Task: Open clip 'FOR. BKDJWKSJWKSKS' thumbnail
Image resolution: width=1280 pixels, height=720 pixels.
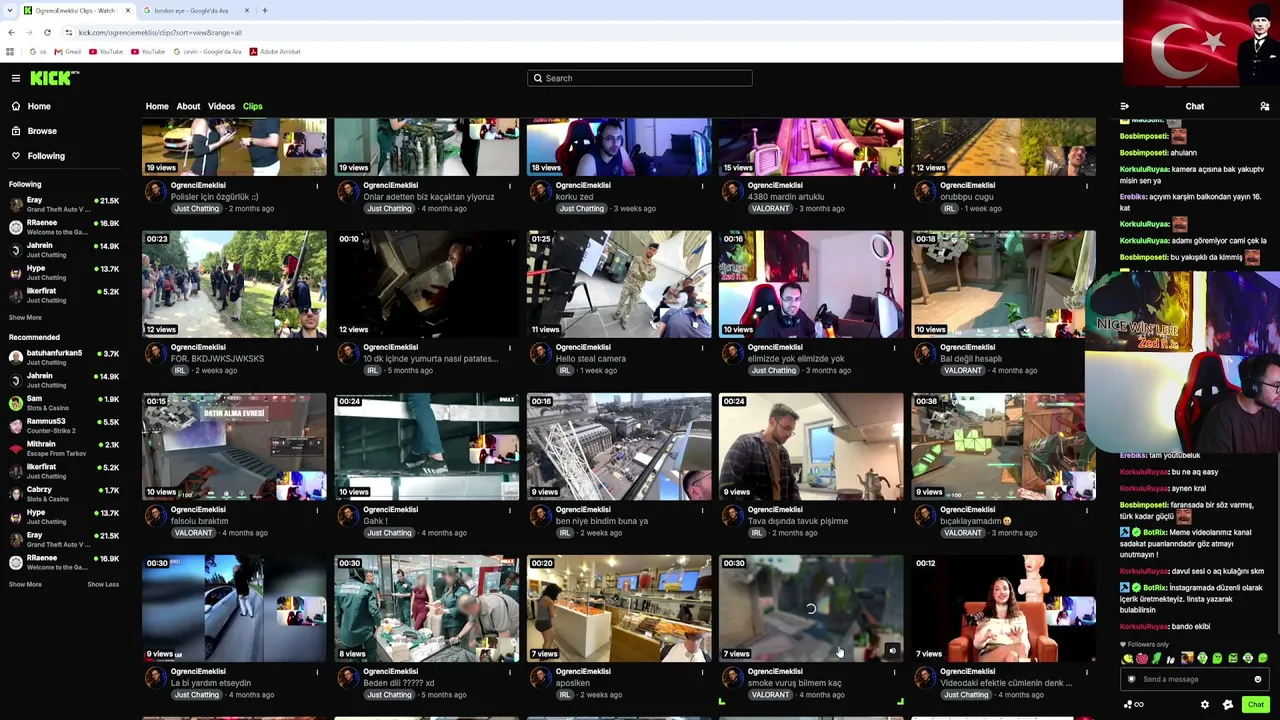Action: (x=234, y=284)
